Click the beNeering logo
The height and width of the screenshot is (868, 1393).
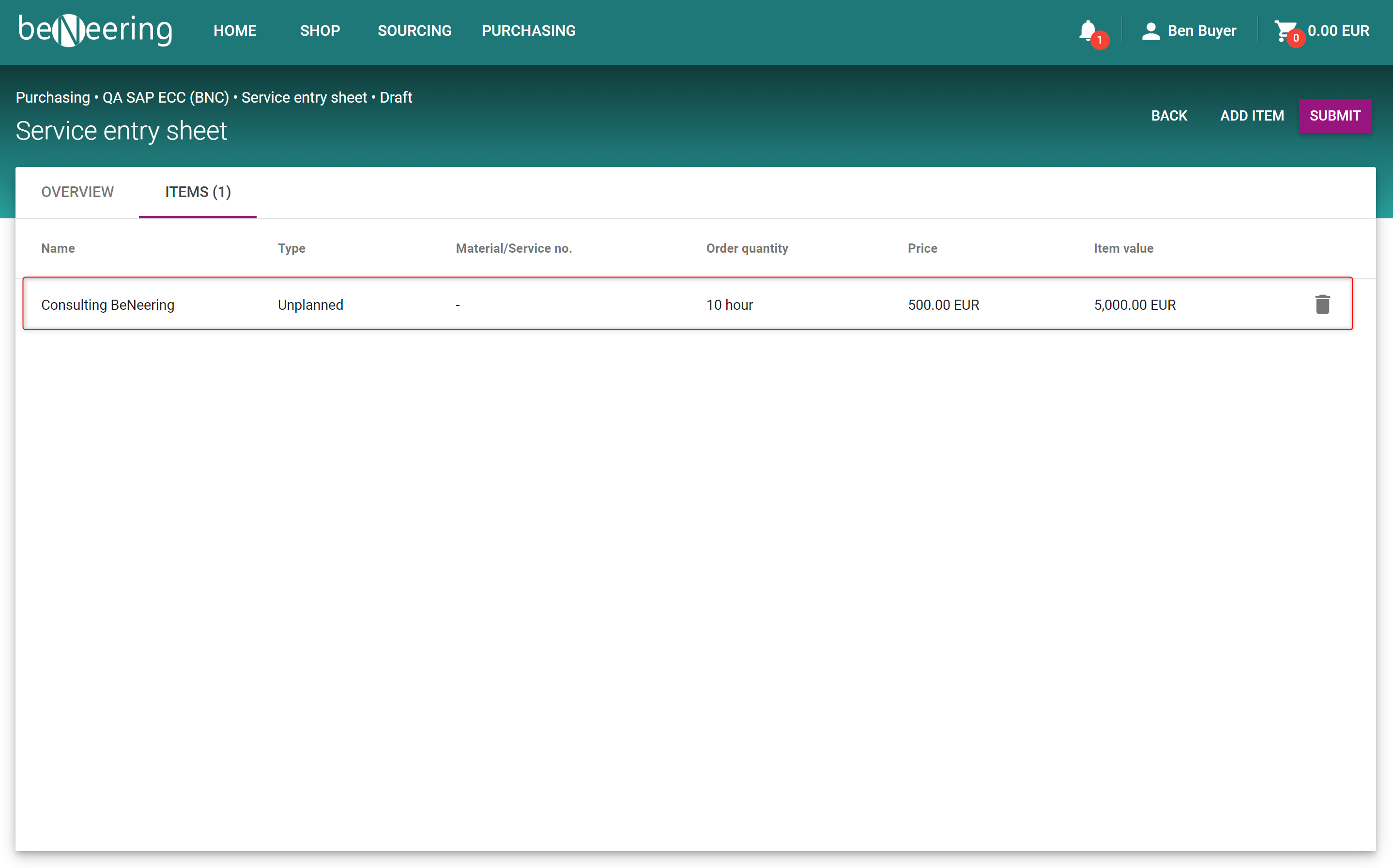pyautogui.click(x=95, y=30)
